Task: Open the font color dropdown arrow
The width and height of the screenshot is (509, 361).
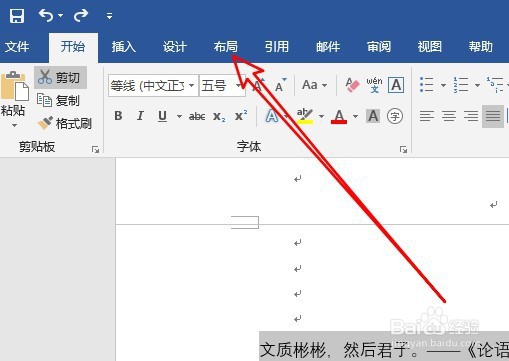Action: click(x=355, y=116)
